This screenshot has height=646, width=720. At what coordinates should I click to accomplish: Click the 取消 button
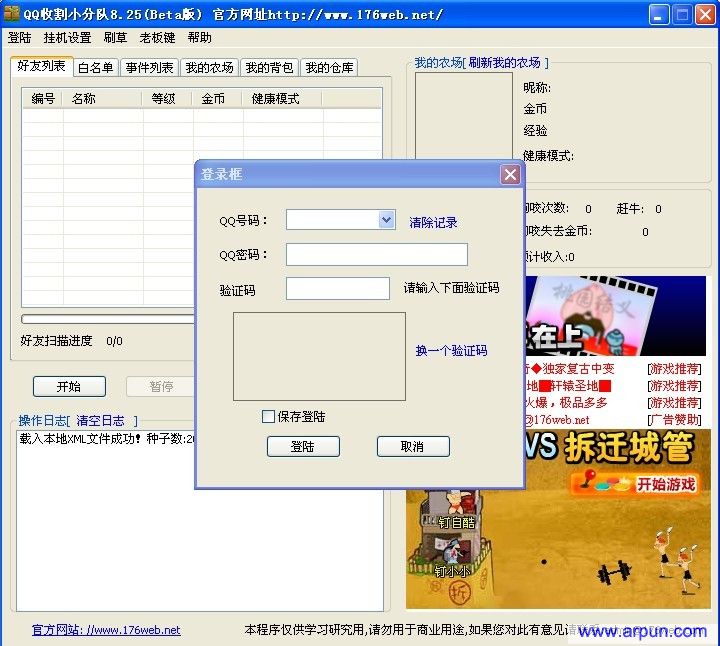click(413, 446)
